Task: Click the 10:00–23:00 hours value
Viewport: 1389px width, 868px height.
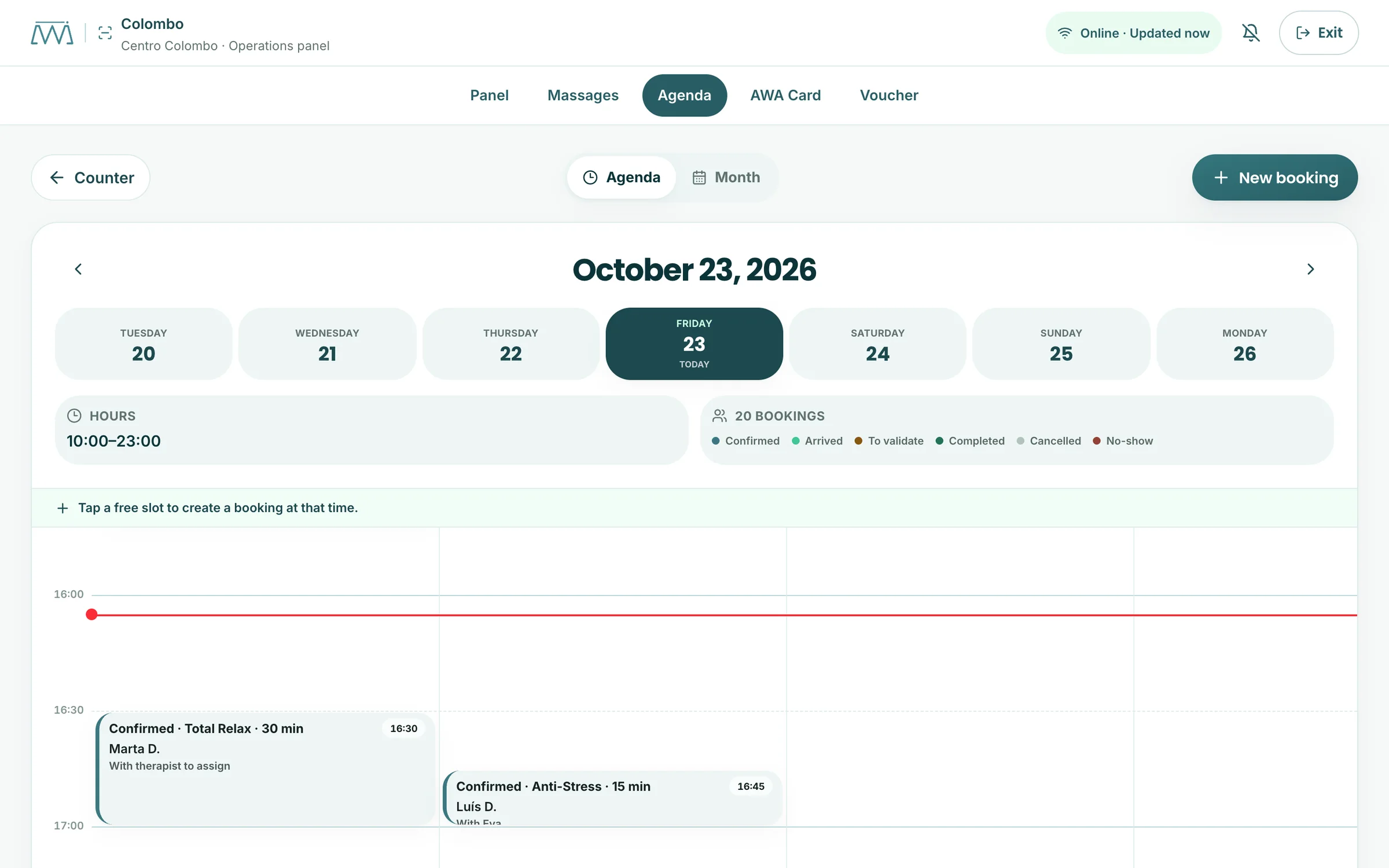Action: [113, 441]
